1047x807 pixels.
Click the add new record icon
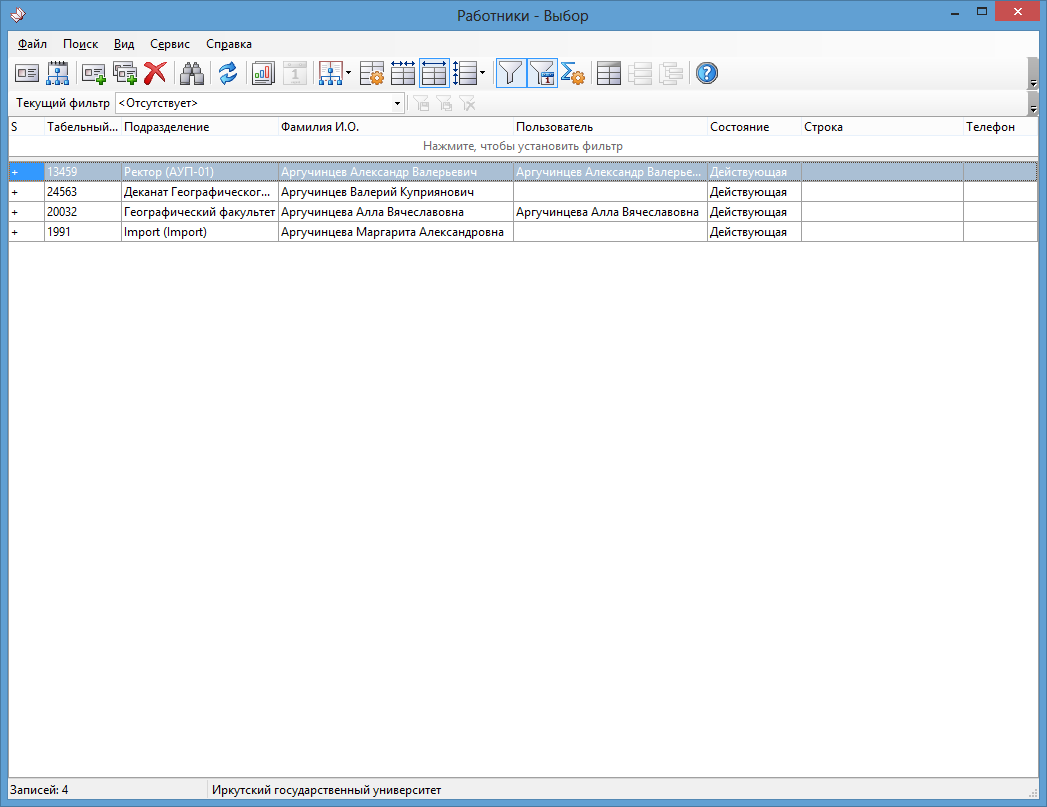click(94, 73)
